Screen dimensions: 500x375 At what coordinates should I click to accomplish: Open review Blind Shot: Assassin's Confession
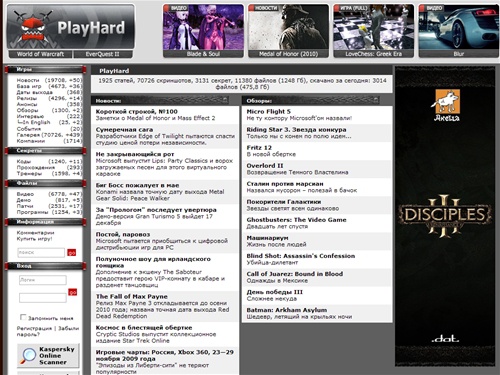[301, 256]
